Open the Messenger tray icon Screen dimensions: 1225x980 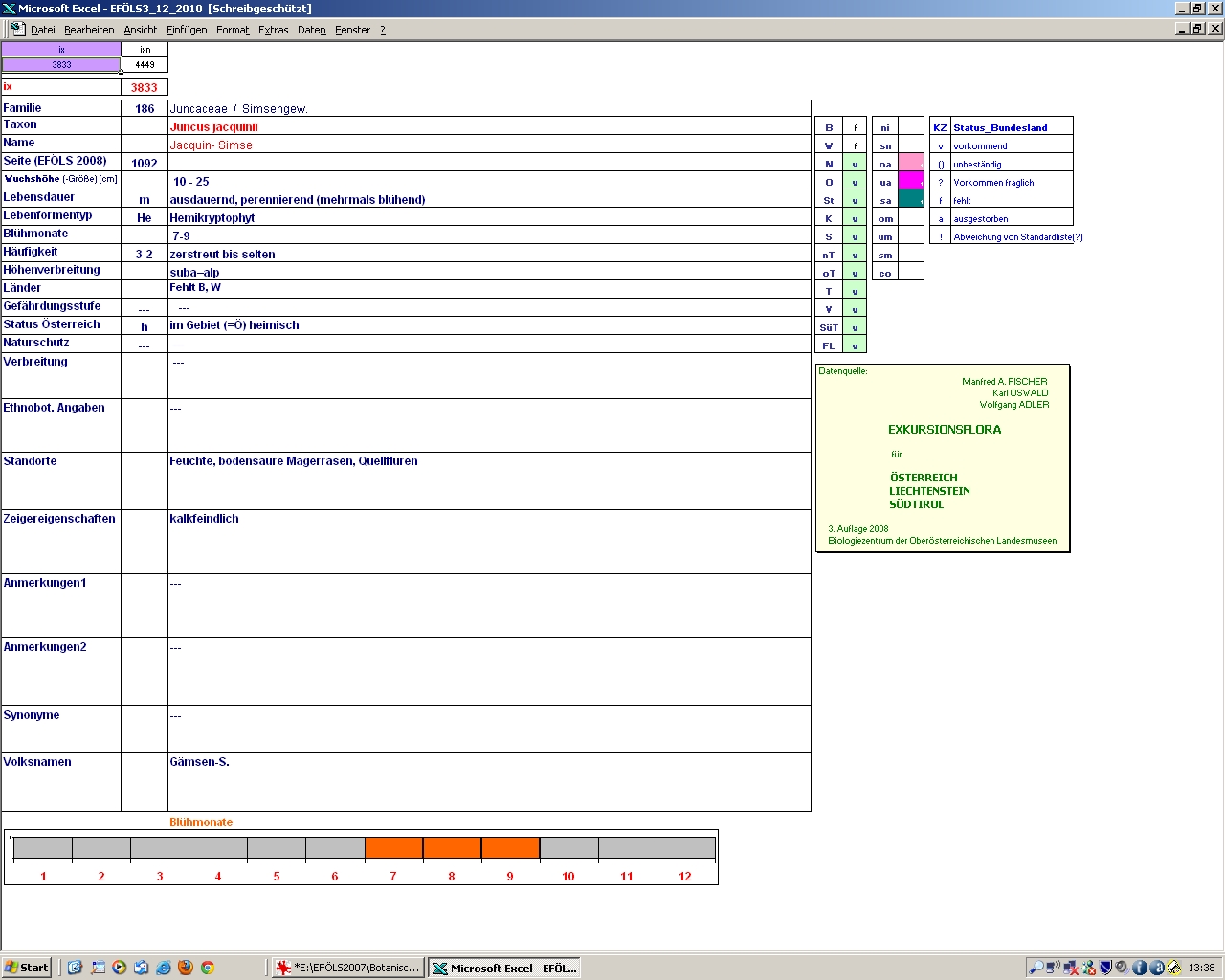(1088, 968)
